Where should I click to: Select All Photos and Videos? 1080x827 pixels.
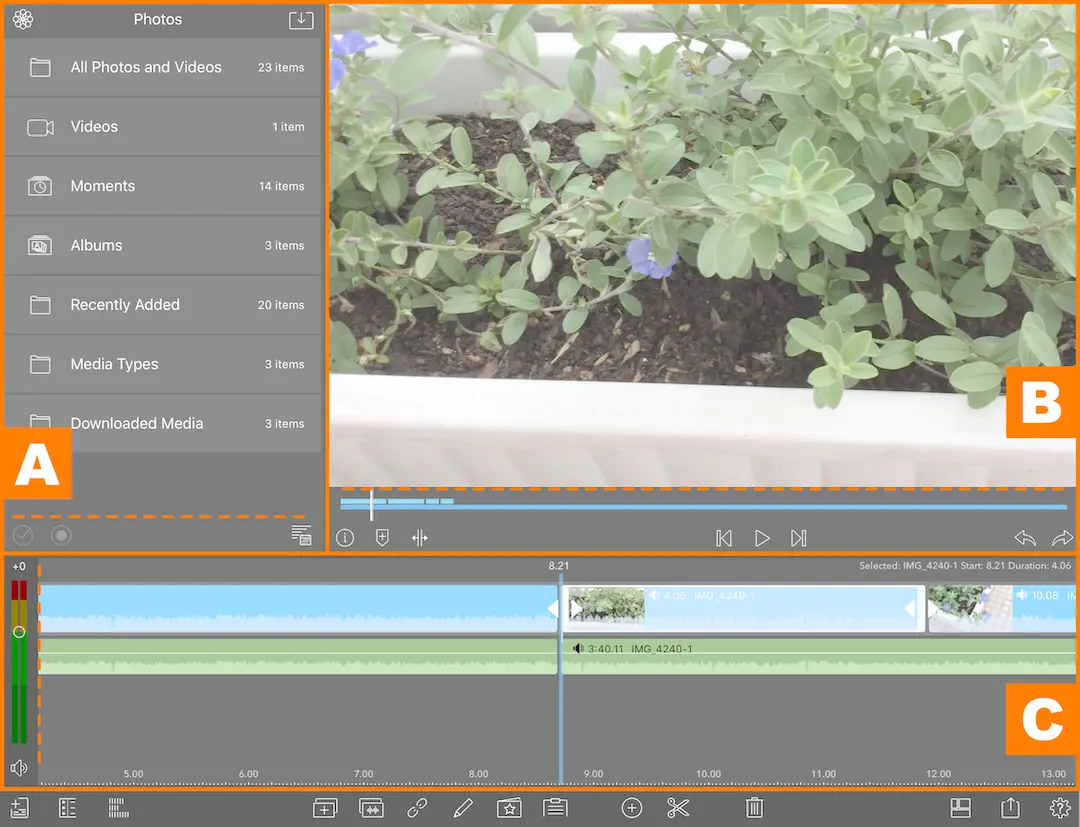point(163,68)
